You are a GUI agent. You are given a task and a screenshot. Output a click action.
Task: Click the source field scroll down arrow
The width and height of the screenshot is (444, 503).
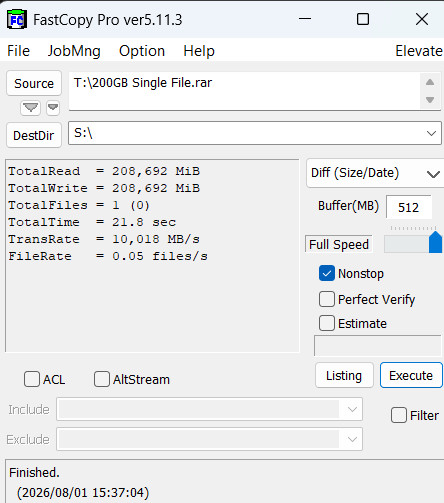coord(430,100)
